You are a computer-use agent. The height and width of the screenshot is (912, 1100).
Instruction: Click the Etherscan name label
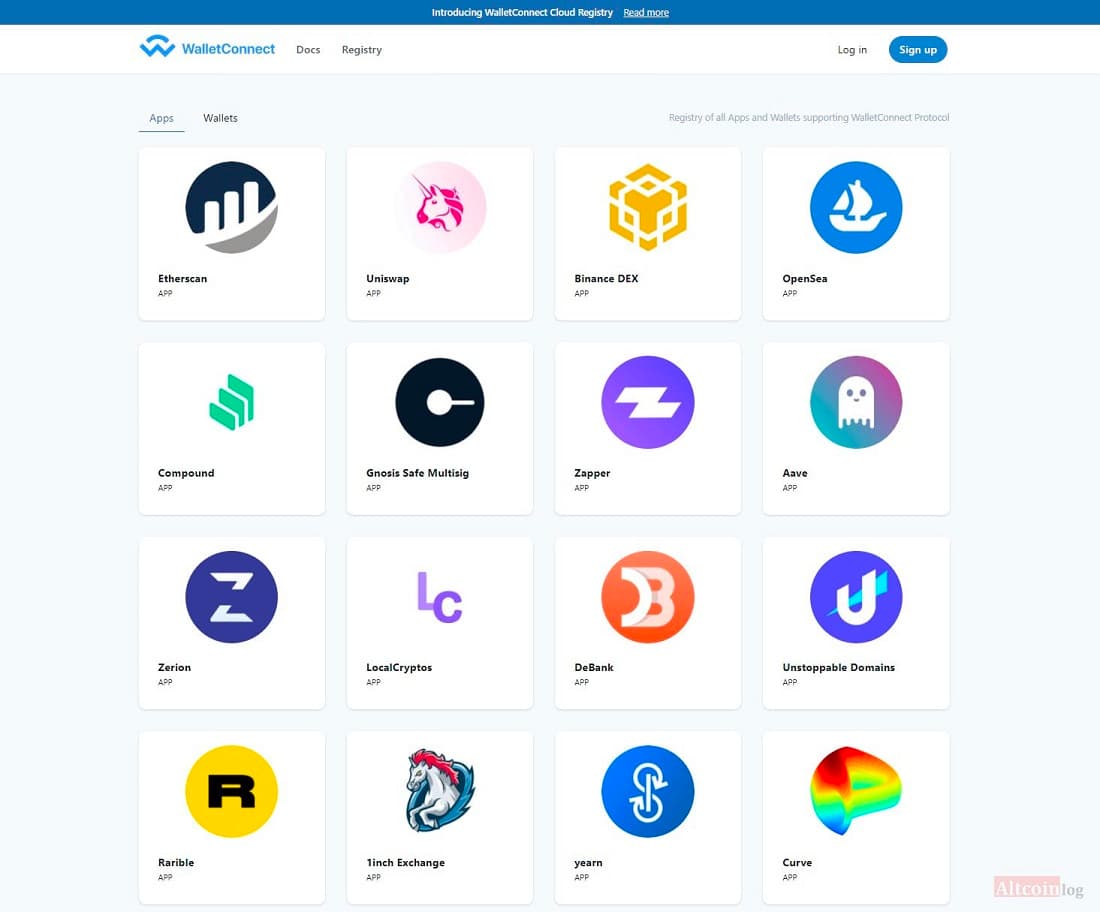point(182,279)
